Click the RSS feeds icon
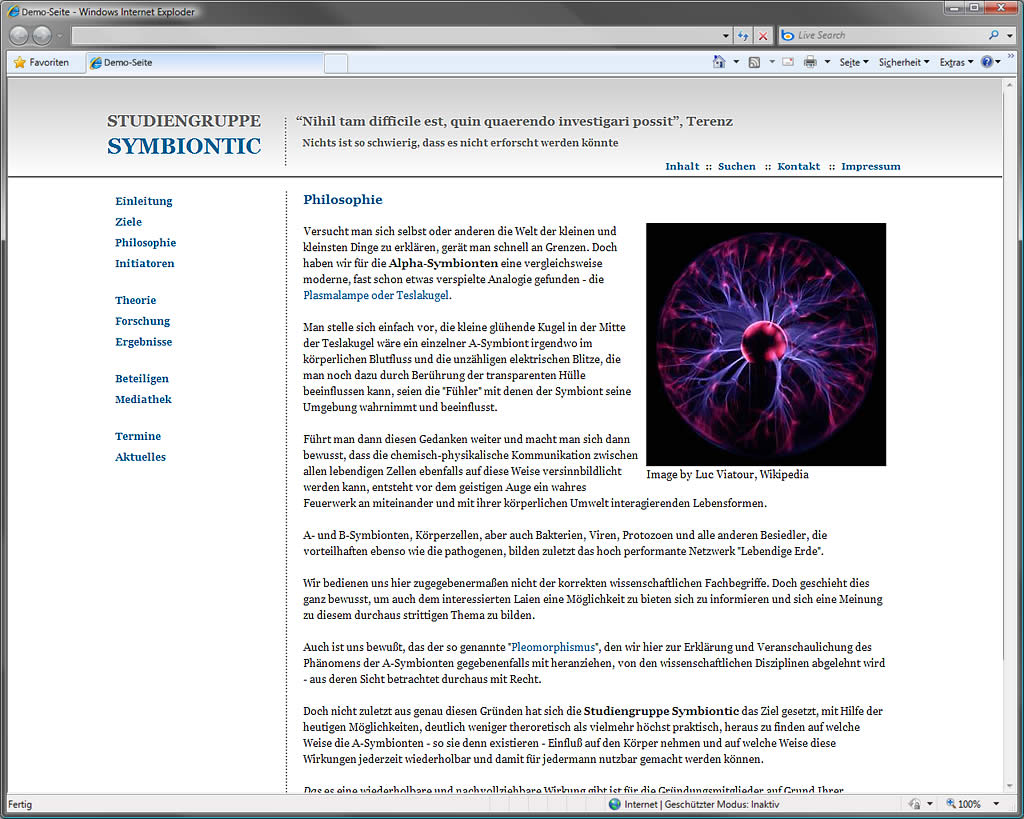1024x819 pixels. pyautogui.click(x=754, y=62)
